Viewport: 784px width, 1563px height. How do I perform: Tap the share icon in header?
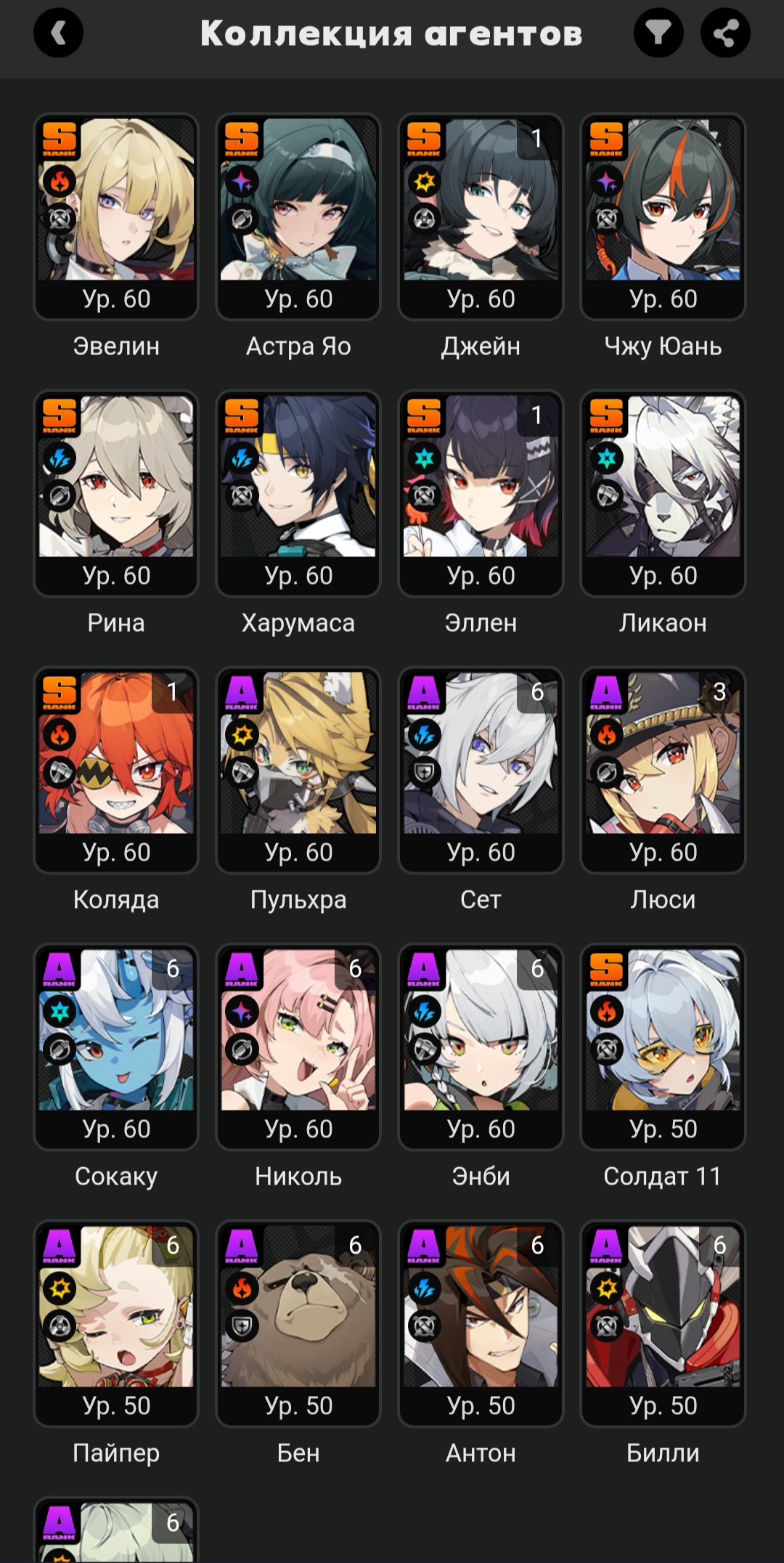[725, 33]
